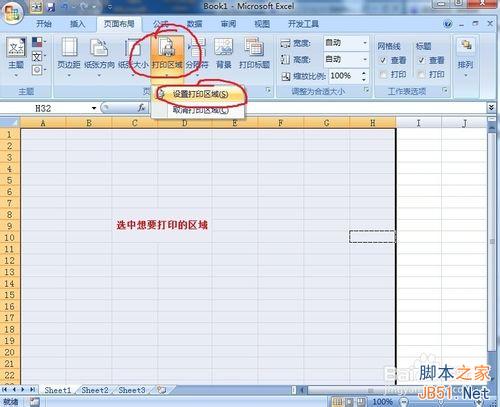Open the Name Box dropdown arrow
This screenshot has height=407, width=500.
pos(94,108)
